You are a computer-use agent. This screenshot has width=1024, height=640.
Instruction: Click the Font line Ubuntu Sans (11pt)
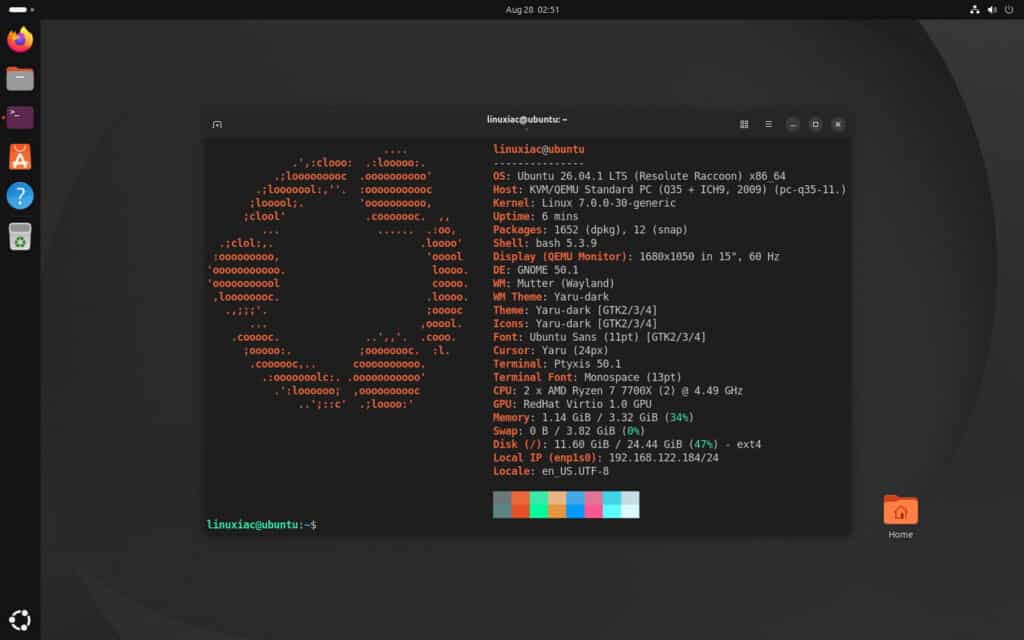(x=600, y=337)
